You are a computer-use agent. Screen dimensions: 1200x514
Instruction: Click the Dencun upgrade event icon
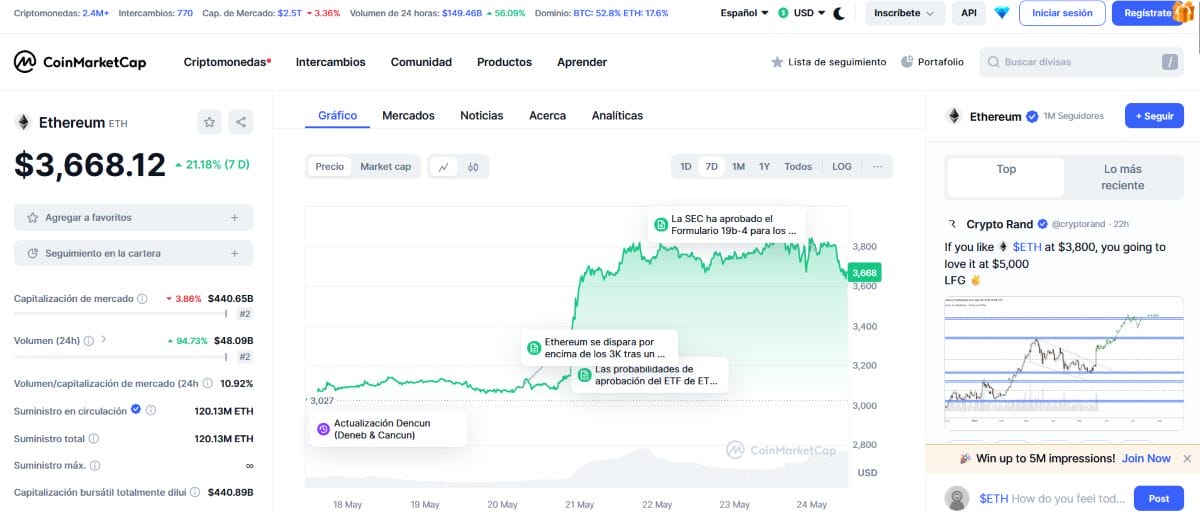point(323,429)
